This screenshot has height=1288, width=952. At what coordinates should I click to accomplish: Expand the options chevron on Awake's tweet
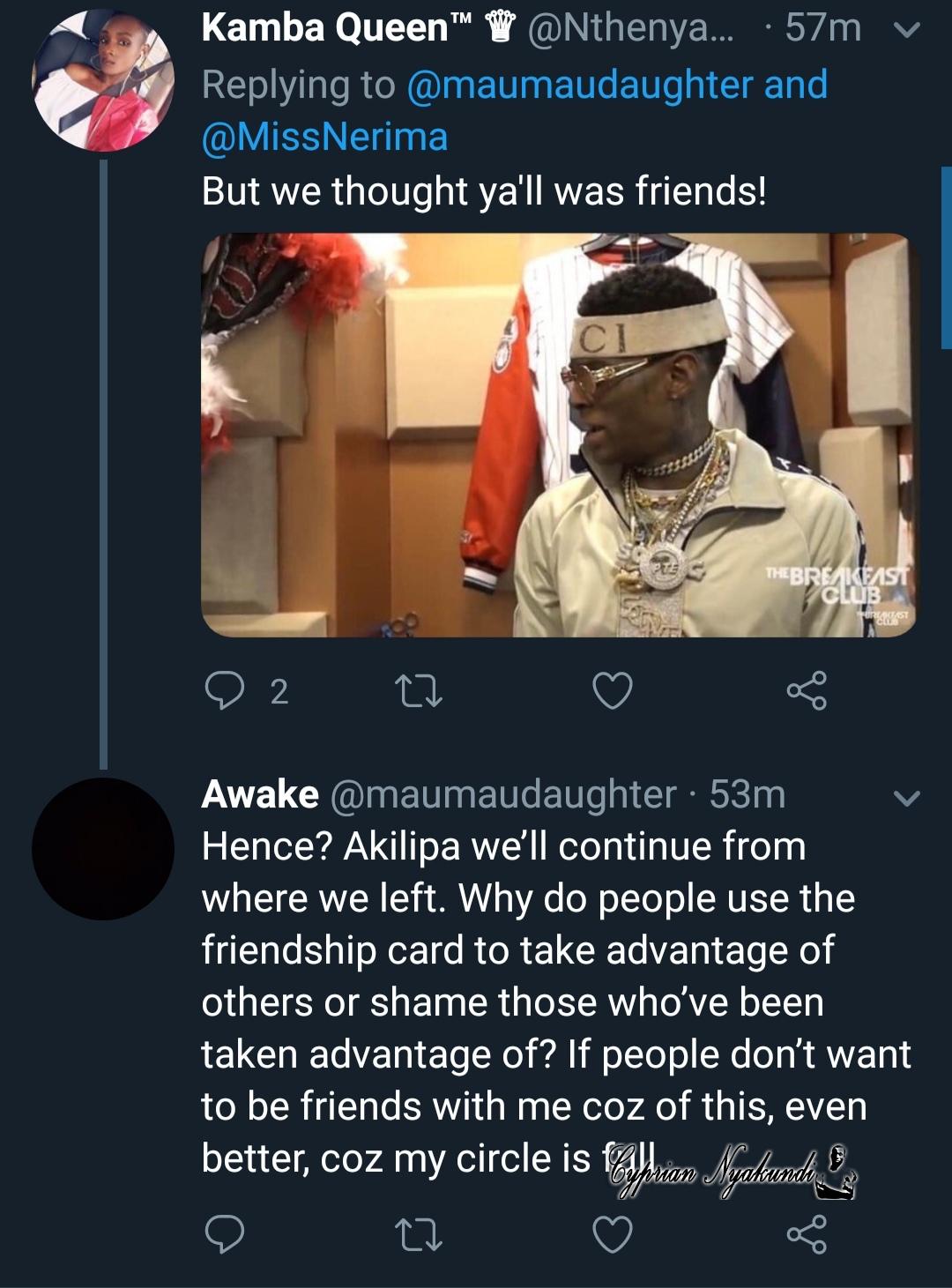coord(907,799)
